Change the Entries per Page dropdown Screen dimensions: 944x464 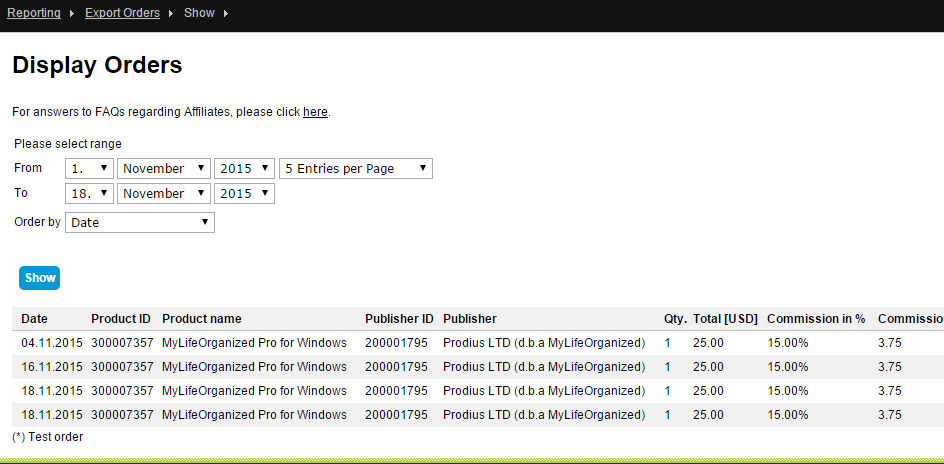[355, 169]
